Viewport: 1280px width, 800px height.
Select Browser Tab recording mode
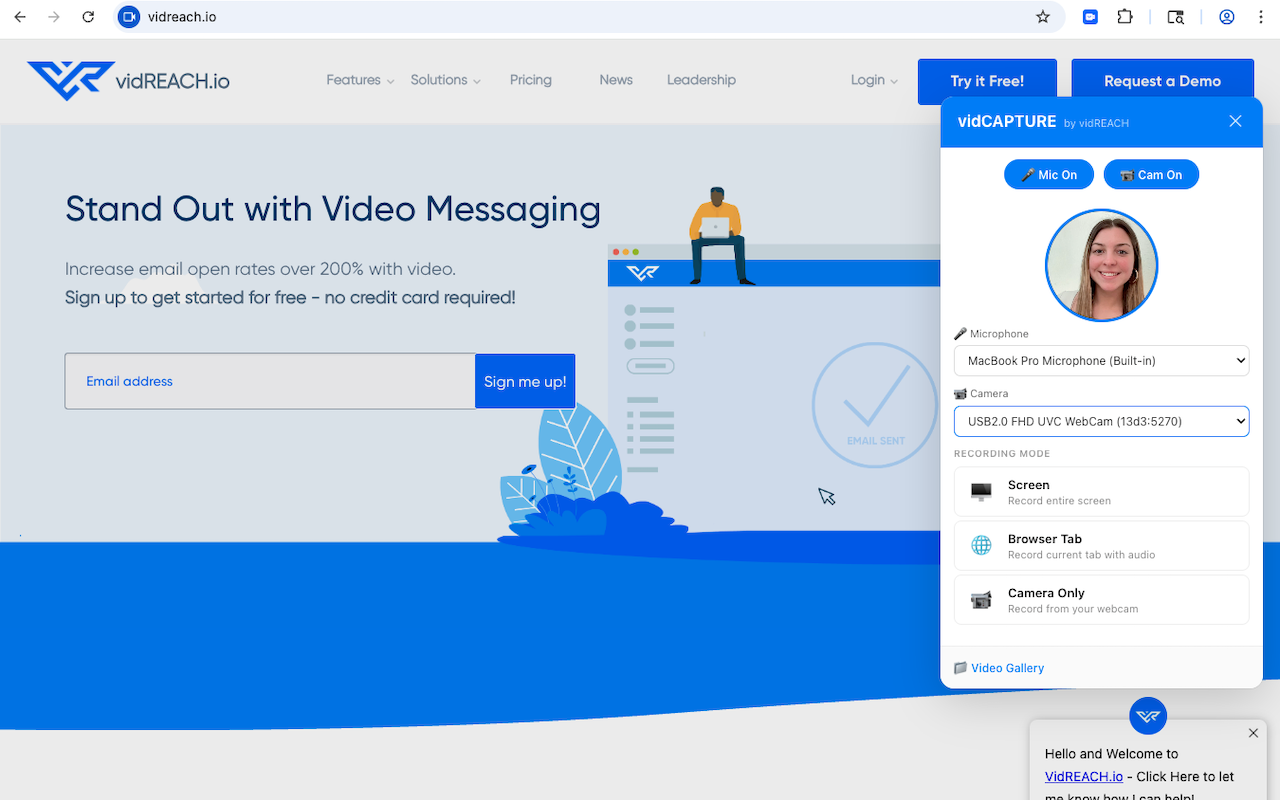tap(1101, 546)
